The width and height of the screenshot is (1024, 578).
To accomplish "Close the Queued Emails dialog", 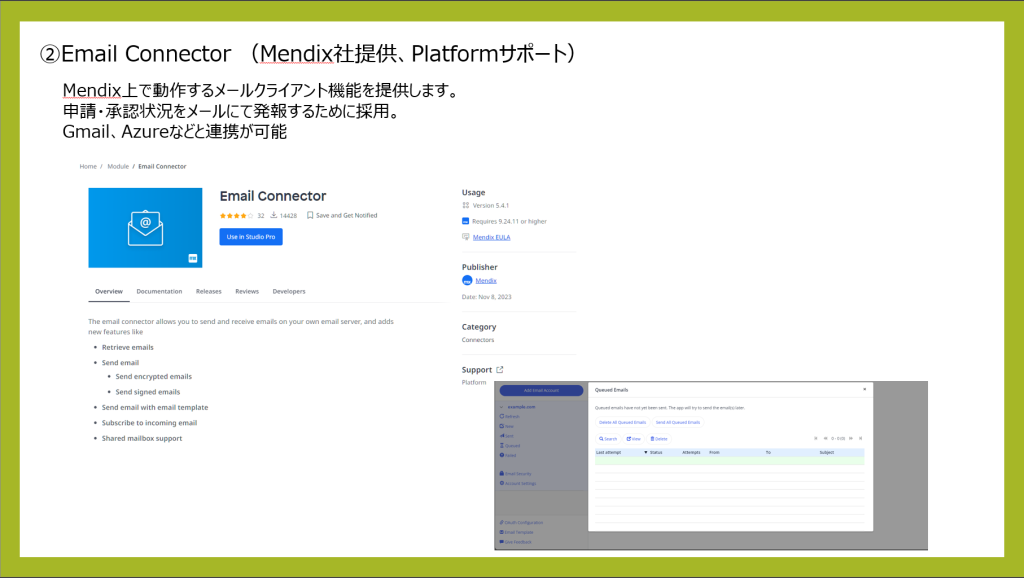I will (864, 388).
